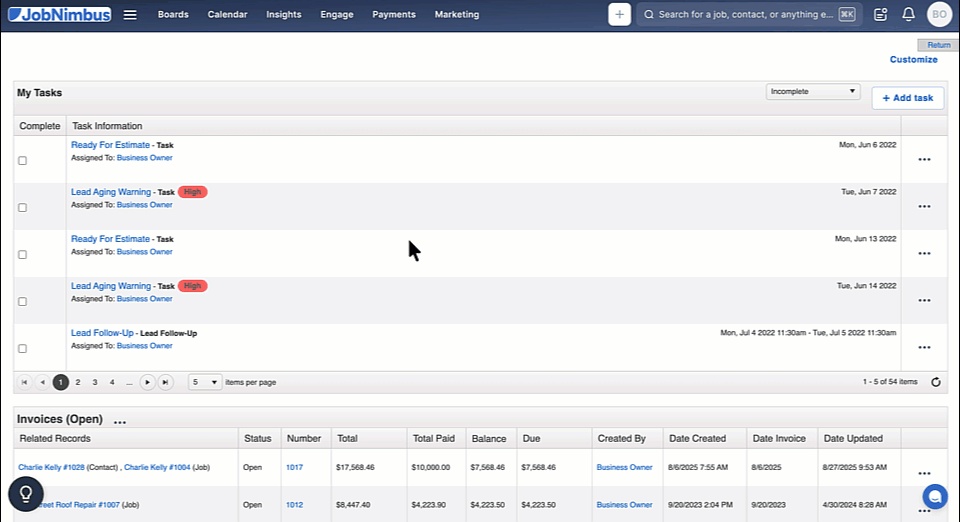Open Charlie Kelly #1004 job

157,468
